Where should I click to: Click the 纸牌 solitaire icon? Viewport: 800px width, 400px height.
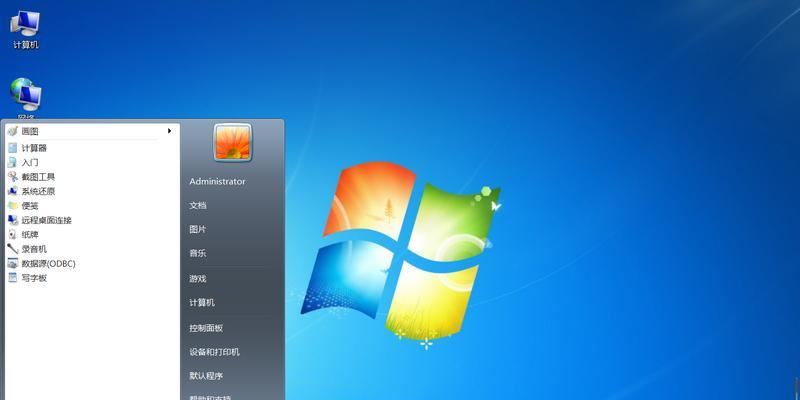pos(13,235)
